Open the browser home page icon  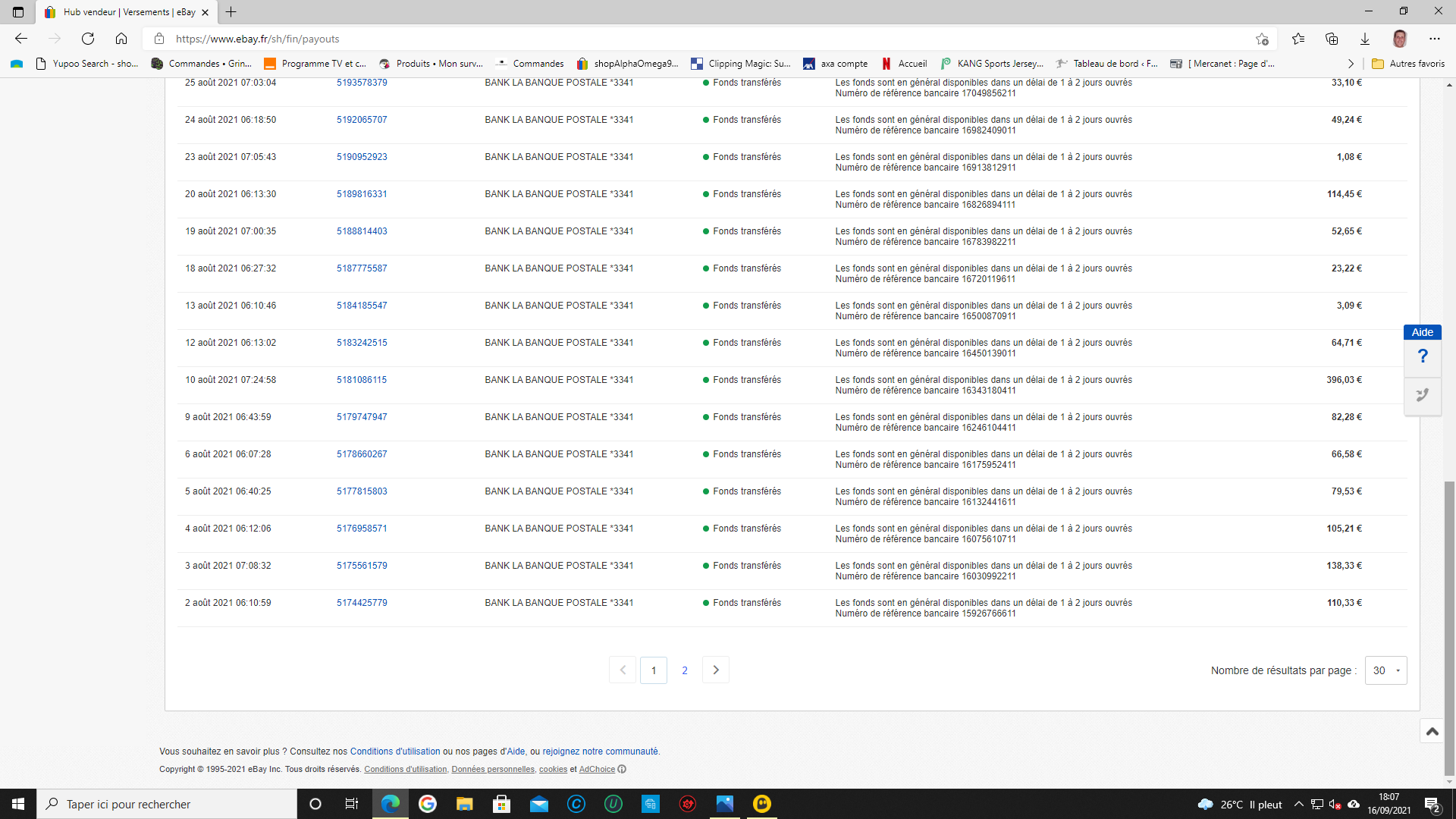121,39
